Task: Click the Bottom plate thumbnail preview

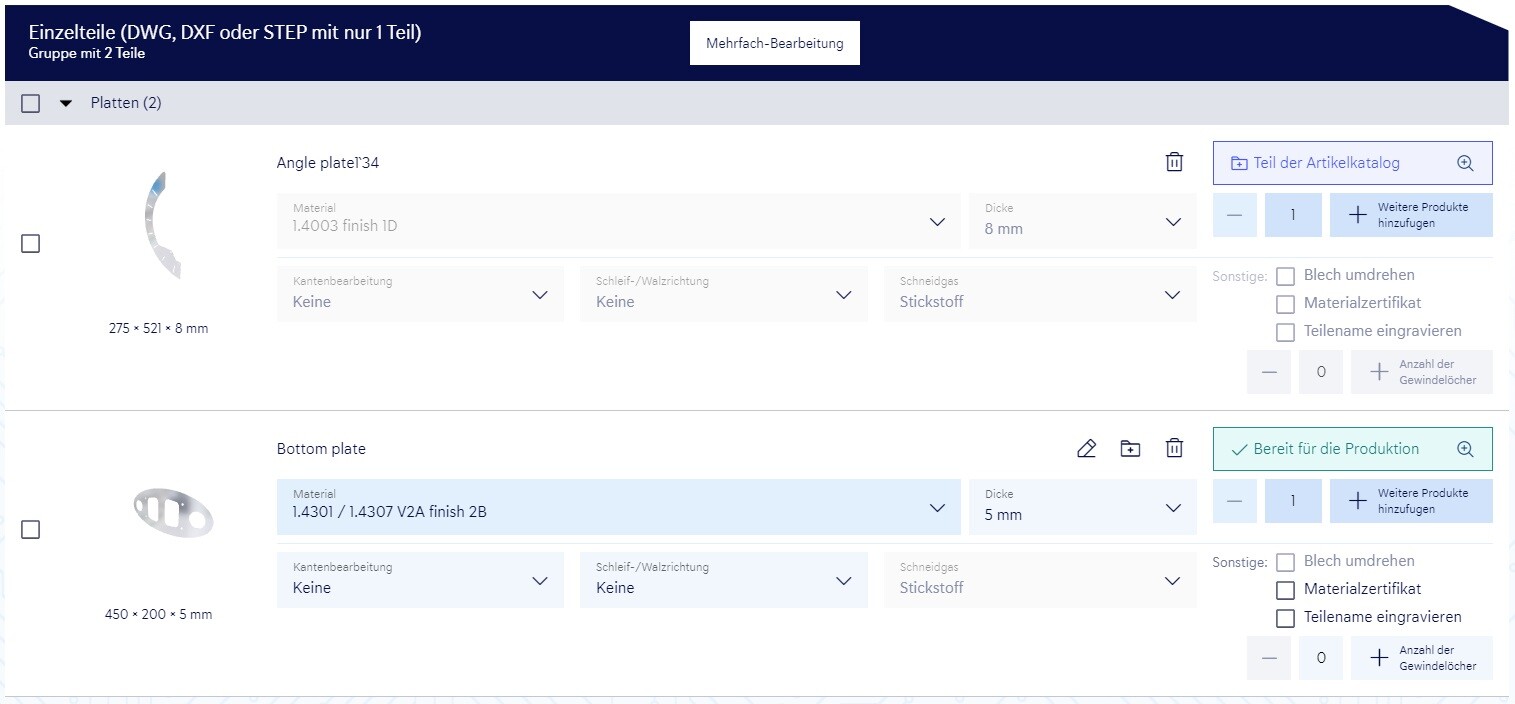Action: tap(172, 512)
